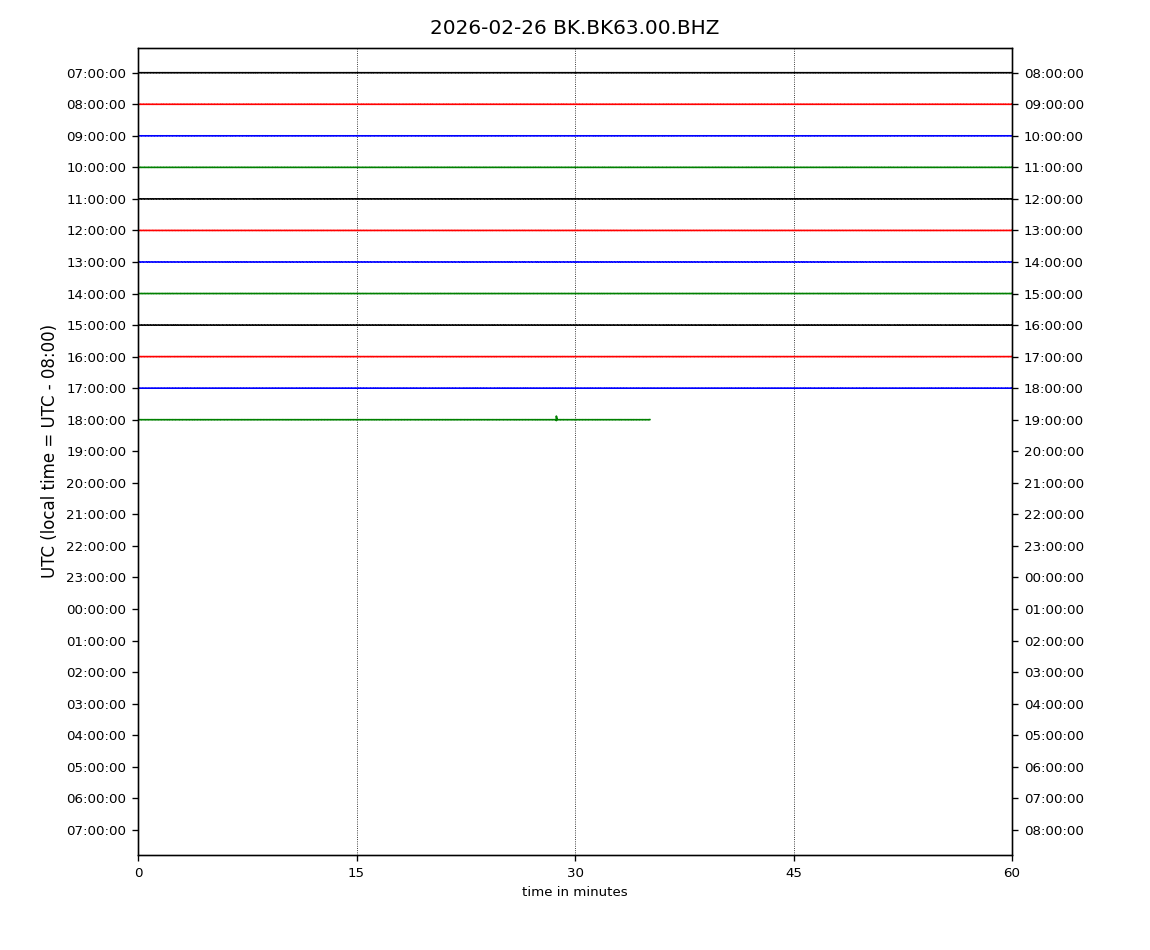Select the left-axis 10:00:00 time label
Screen dimensions: 1150x950
coord(96,168)
